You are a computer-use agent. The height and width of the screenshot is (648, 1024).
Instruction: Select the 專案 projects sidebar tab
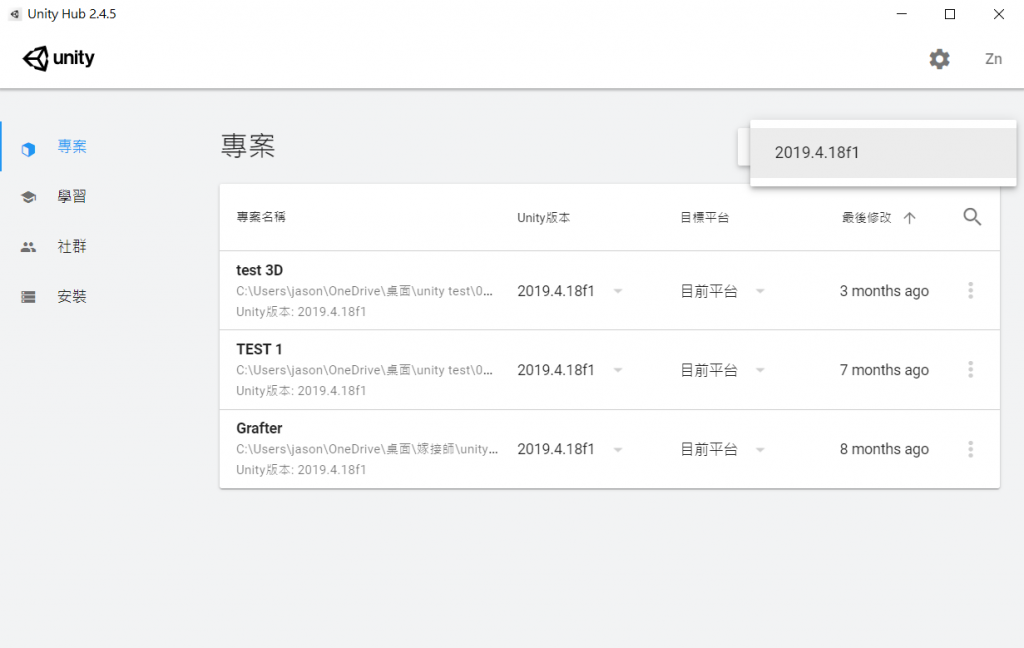click(x=72, y=146)
